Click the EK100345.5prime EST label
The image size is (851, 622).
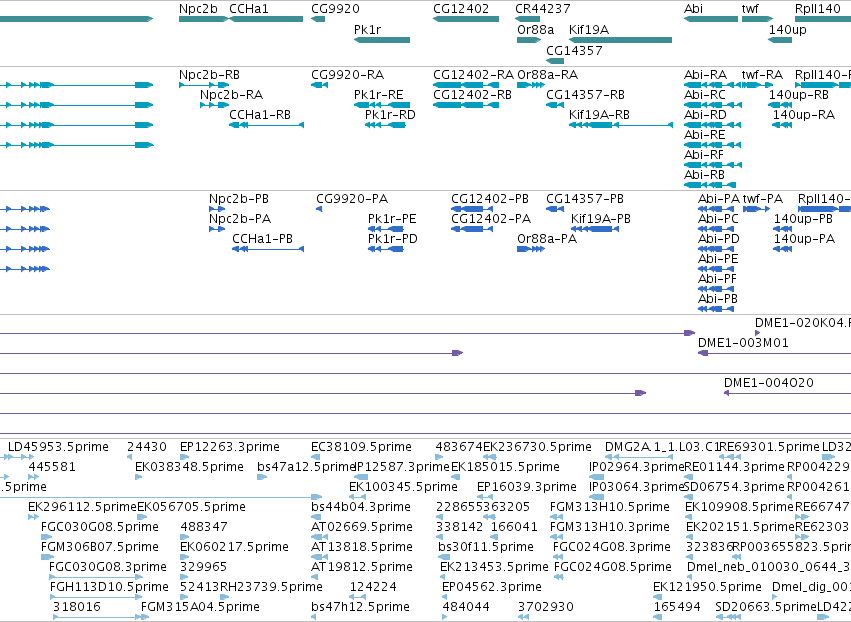click(x=403, y=487)
